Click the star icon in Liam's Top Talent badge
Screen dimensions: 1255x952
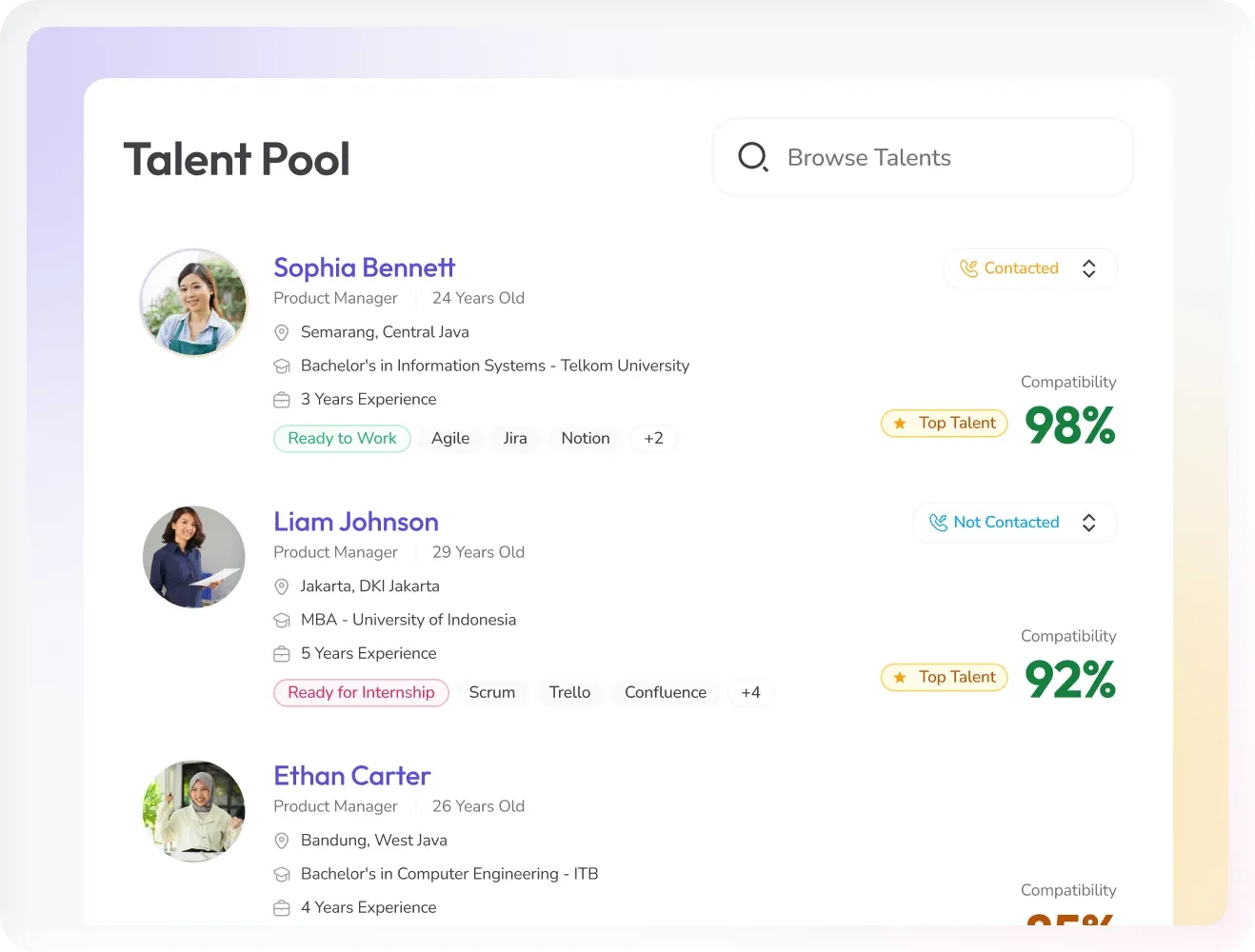(x=900, y=678)
